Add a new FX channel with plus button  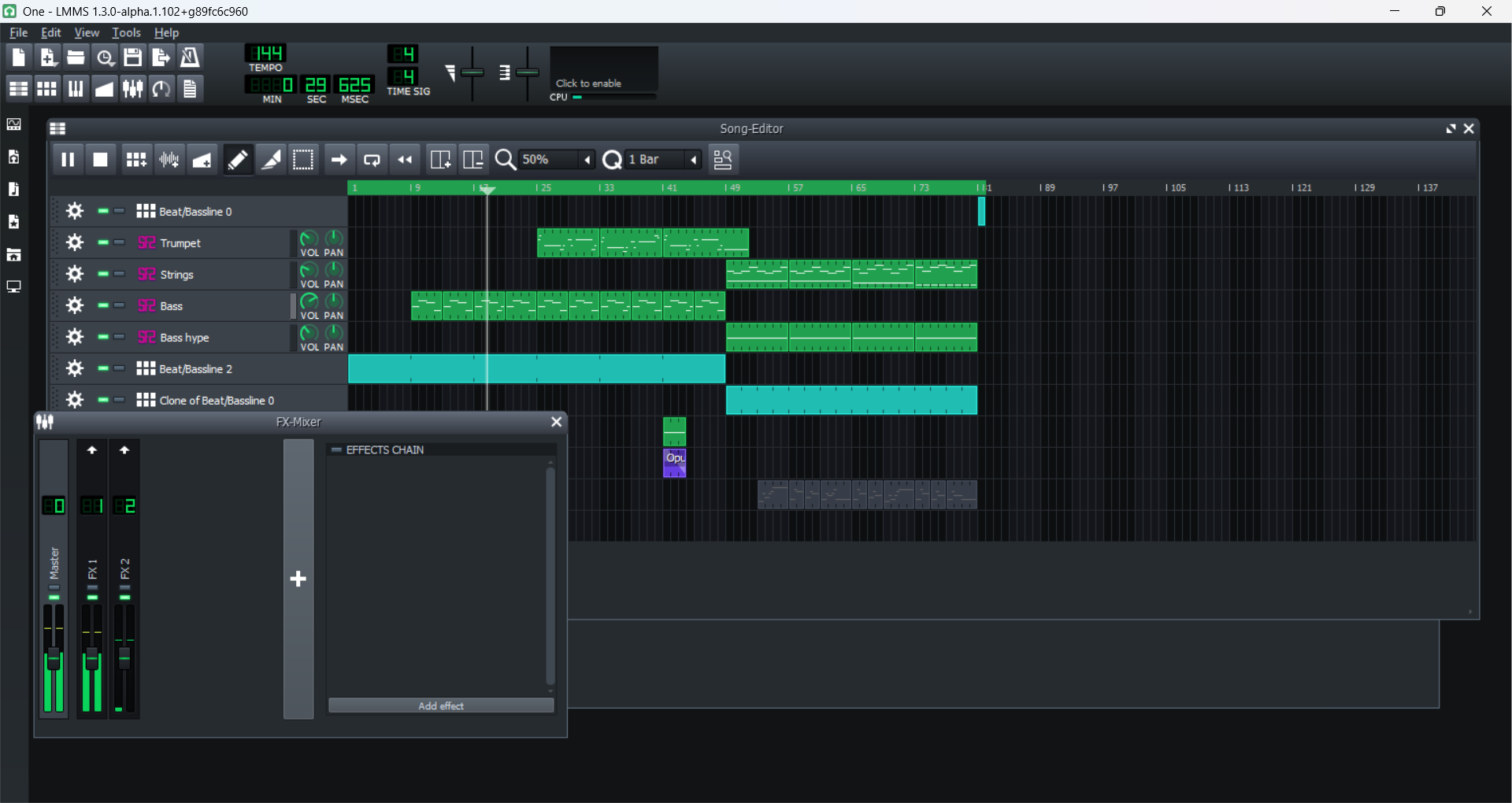[298, 579]
